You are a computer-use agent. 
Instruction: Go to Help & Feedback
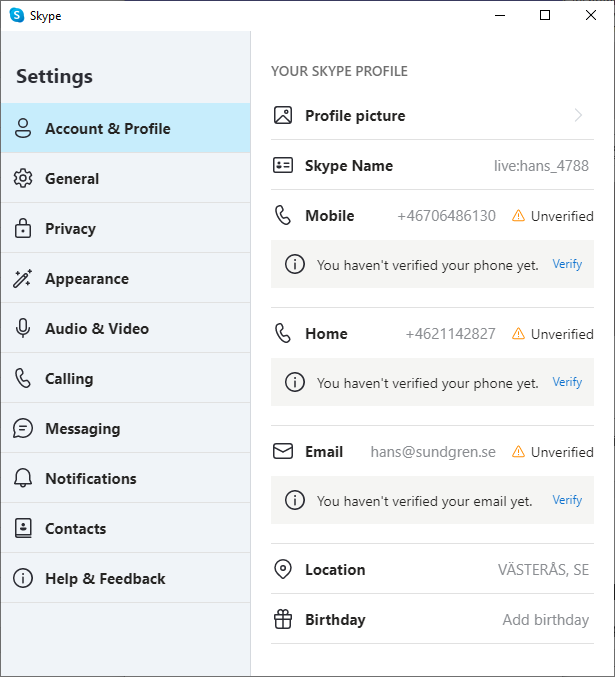tap(126, 578)
